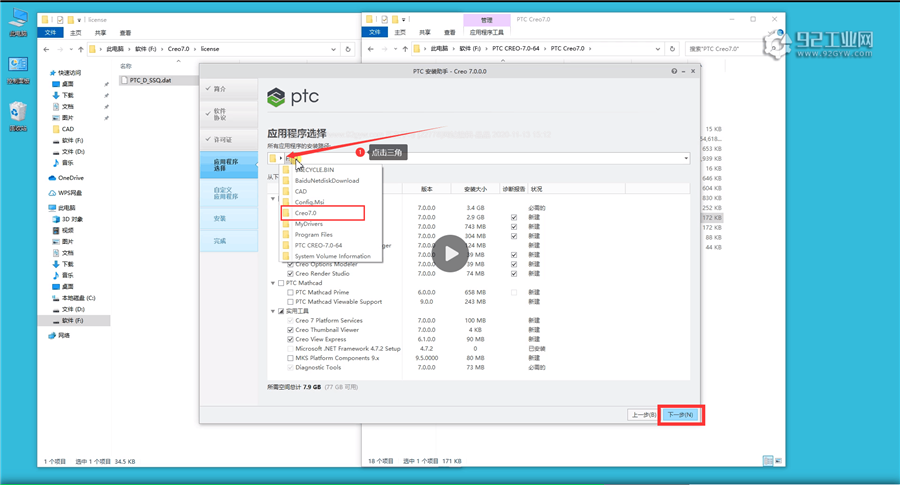Select 本地磁盘 (C:) in navigation pane

pos(78,298)
